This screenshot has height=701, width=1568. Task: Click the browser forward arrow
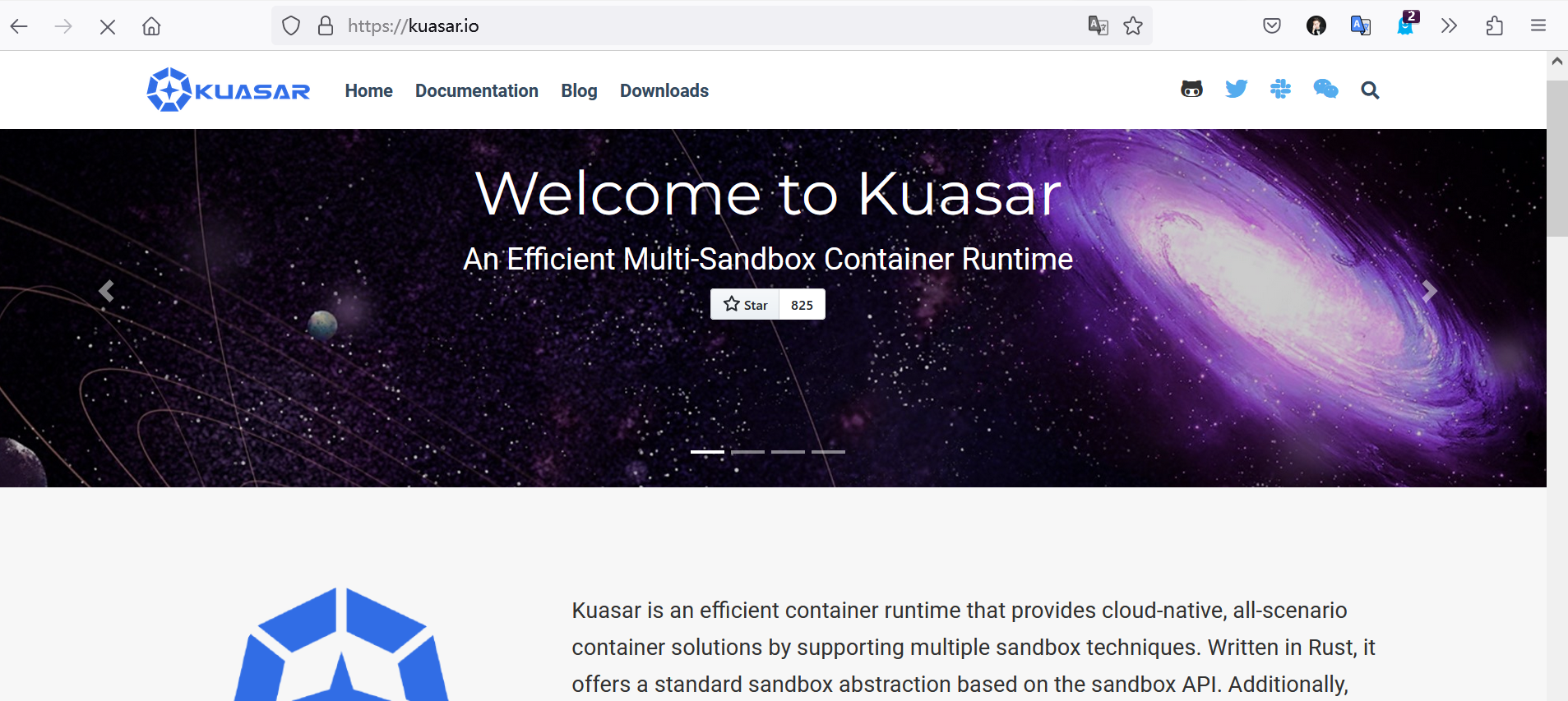(x=63, y=26)
